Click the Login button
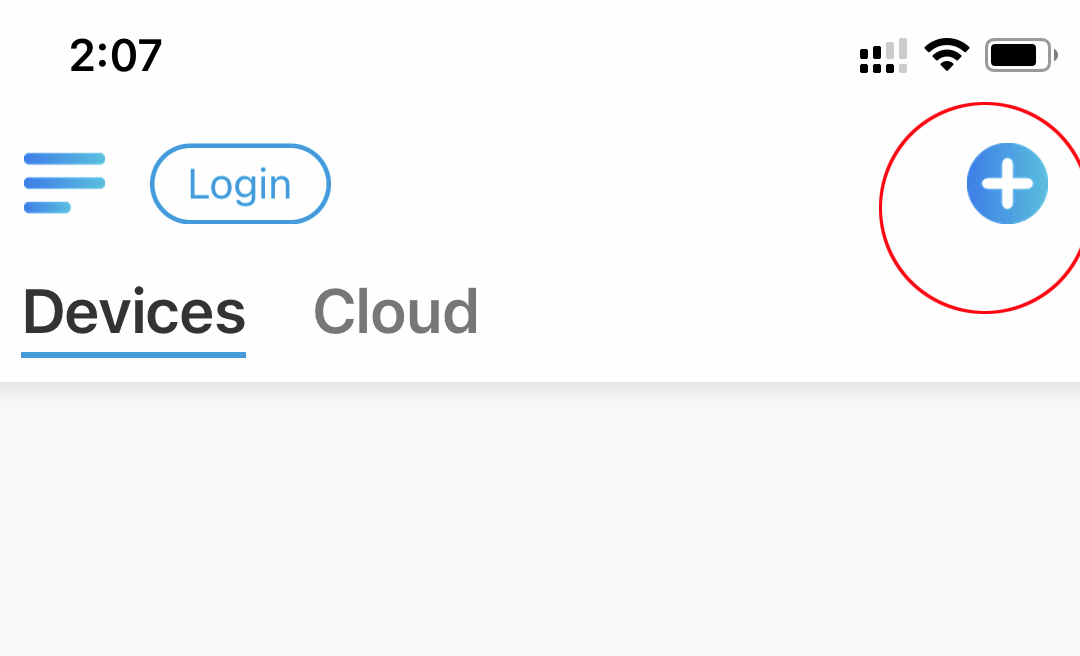 240,184
